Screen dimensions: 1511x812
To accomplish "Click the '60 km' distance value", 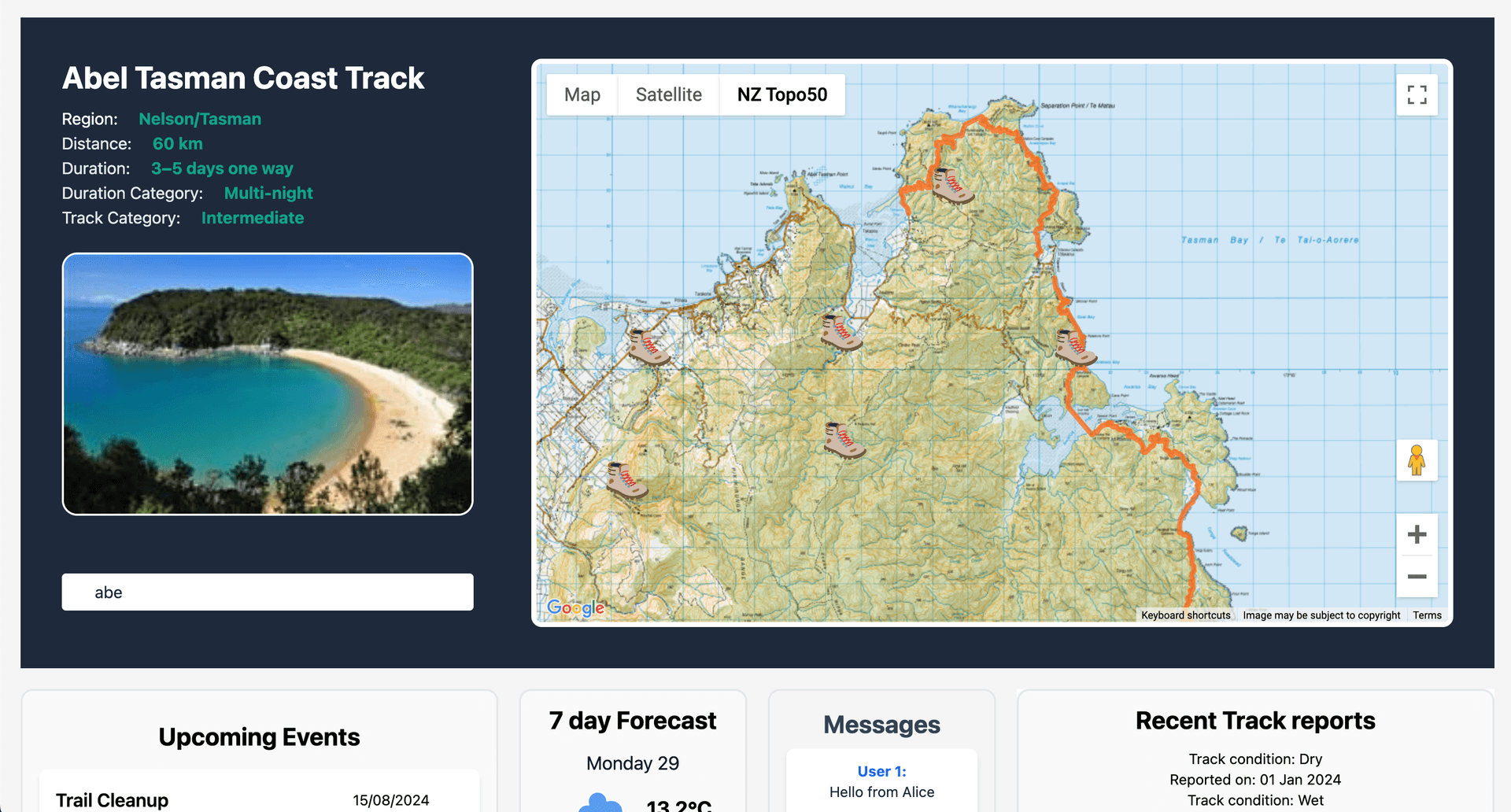I will 178,144.
